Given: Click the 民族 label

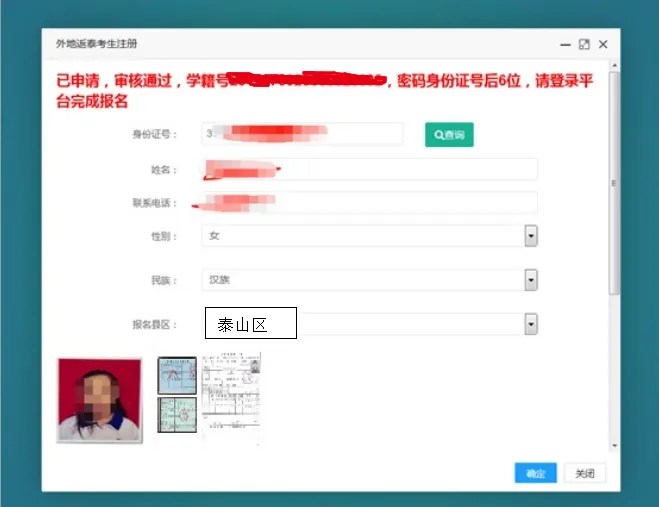Looking at the screenshot, I should pos(163,280).
